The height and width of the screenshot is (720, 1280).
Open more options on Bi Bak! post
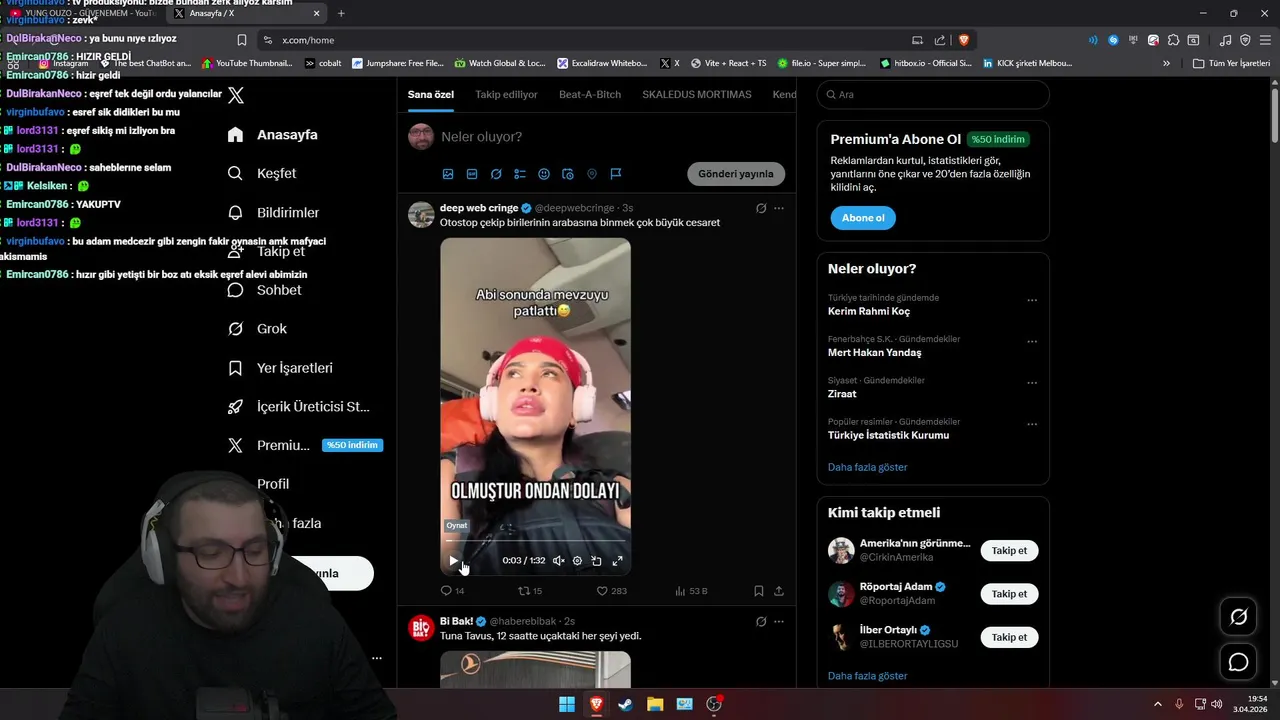[x=779, y=621]
